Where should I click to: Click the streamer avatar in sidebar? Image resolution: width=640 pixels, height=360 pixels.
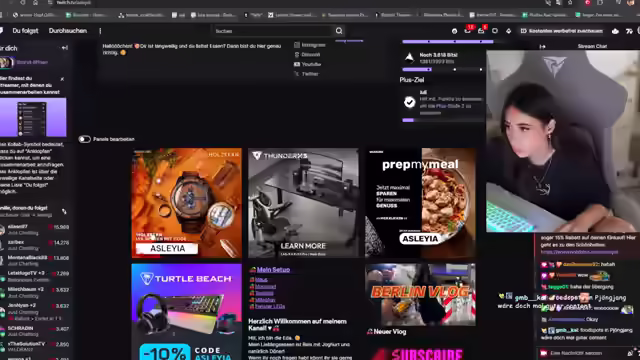point(7,62)
